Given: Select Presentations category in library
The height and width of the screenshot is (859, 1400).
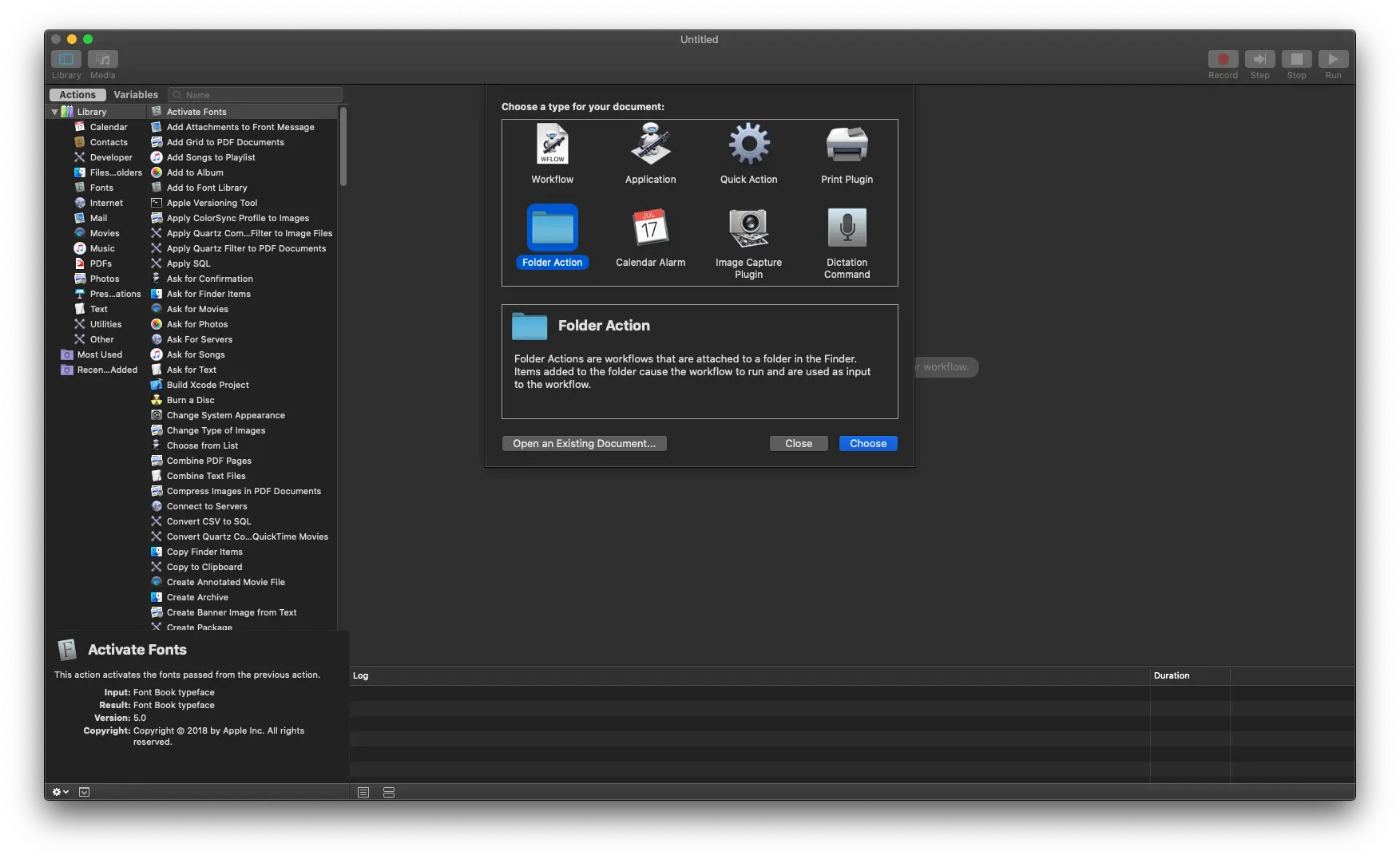Looking at the screenshot, I should pyautogui.click(x=108, y=294).
